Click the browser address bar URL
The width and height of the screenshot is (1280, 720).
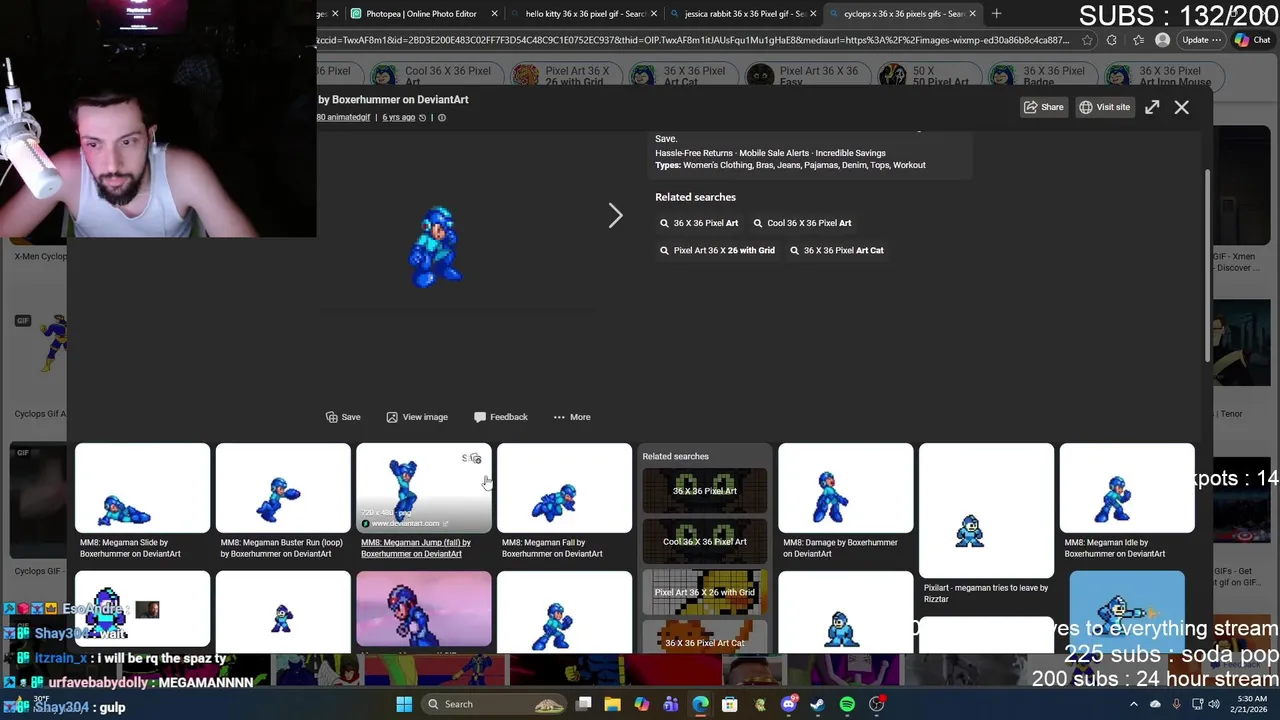(692, 40)
